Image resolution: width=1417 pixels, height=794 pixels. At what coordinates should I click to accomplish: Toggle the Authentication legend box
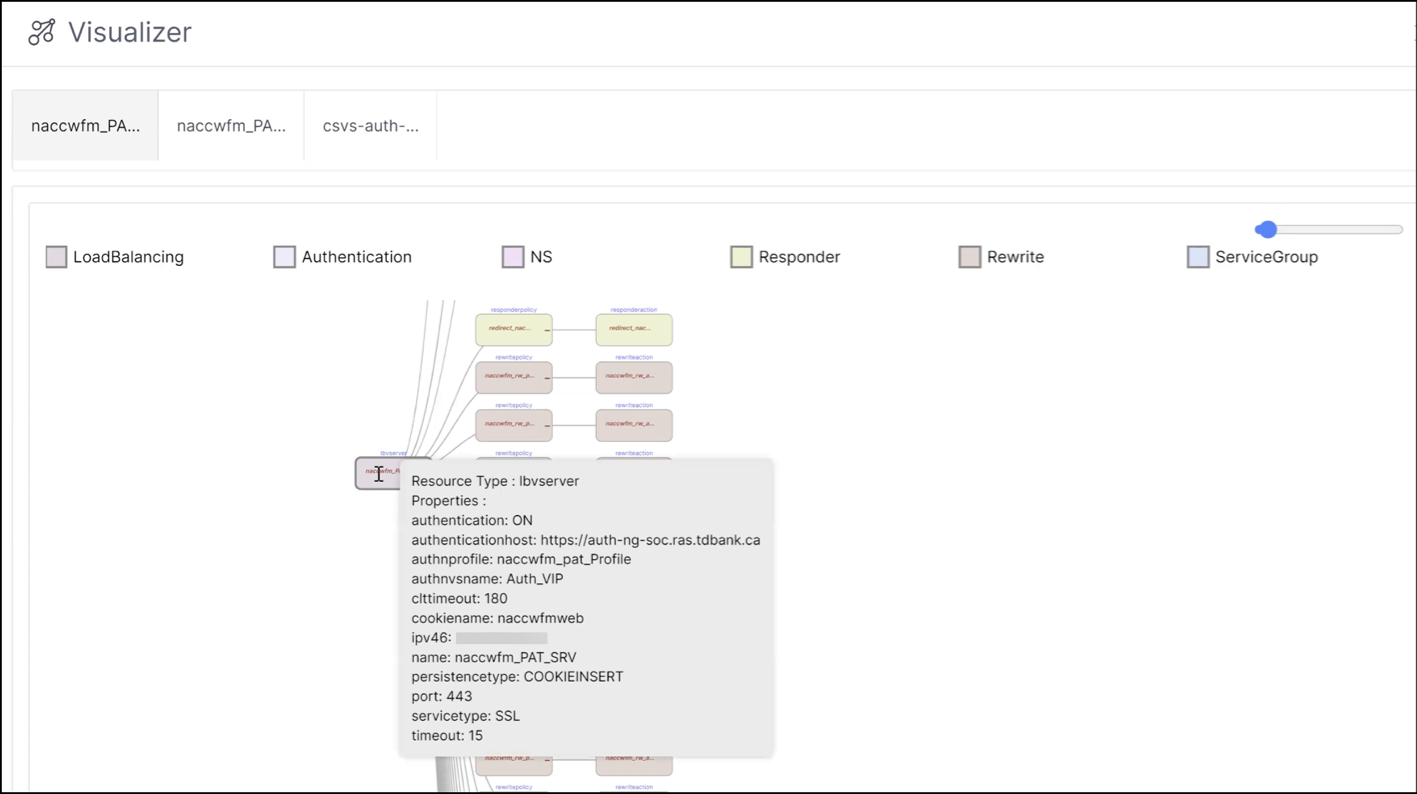click(284, 257)
